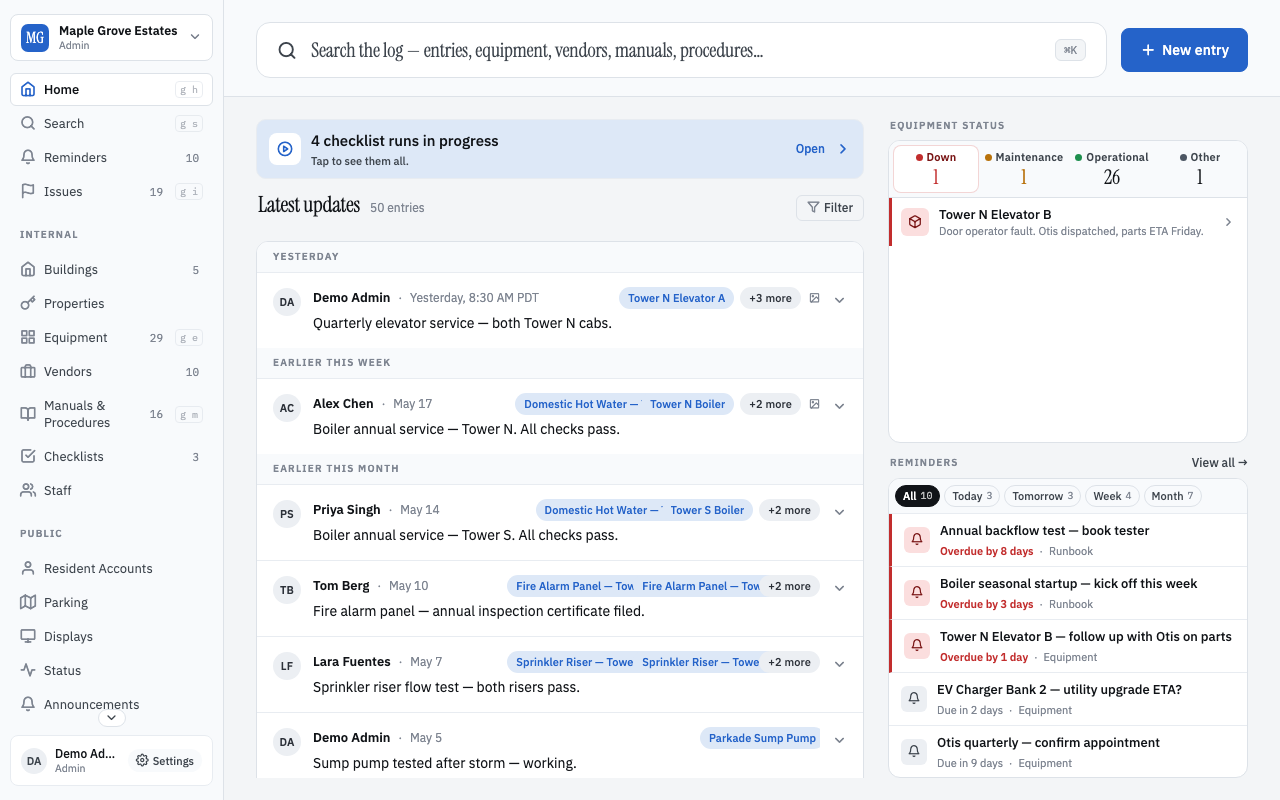The width and height of the screenshot is (1280, 800).
Task: Open the Reminders bell in sidebar
Action: click(x=28, y=157)
